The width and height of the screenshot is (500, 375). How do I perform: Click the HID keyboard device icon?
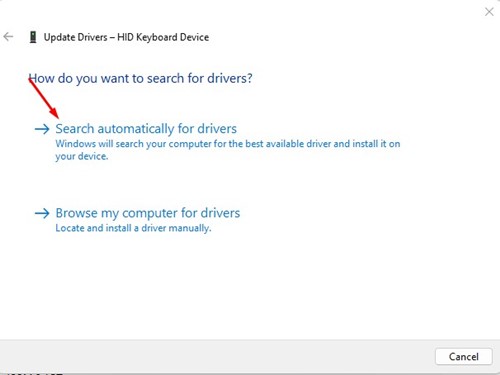pyautogui.click(x=33, y=37)
